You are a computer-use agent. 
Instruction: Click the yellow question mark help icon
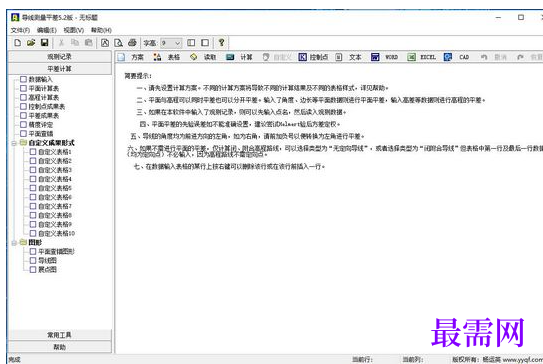(221, 43)
